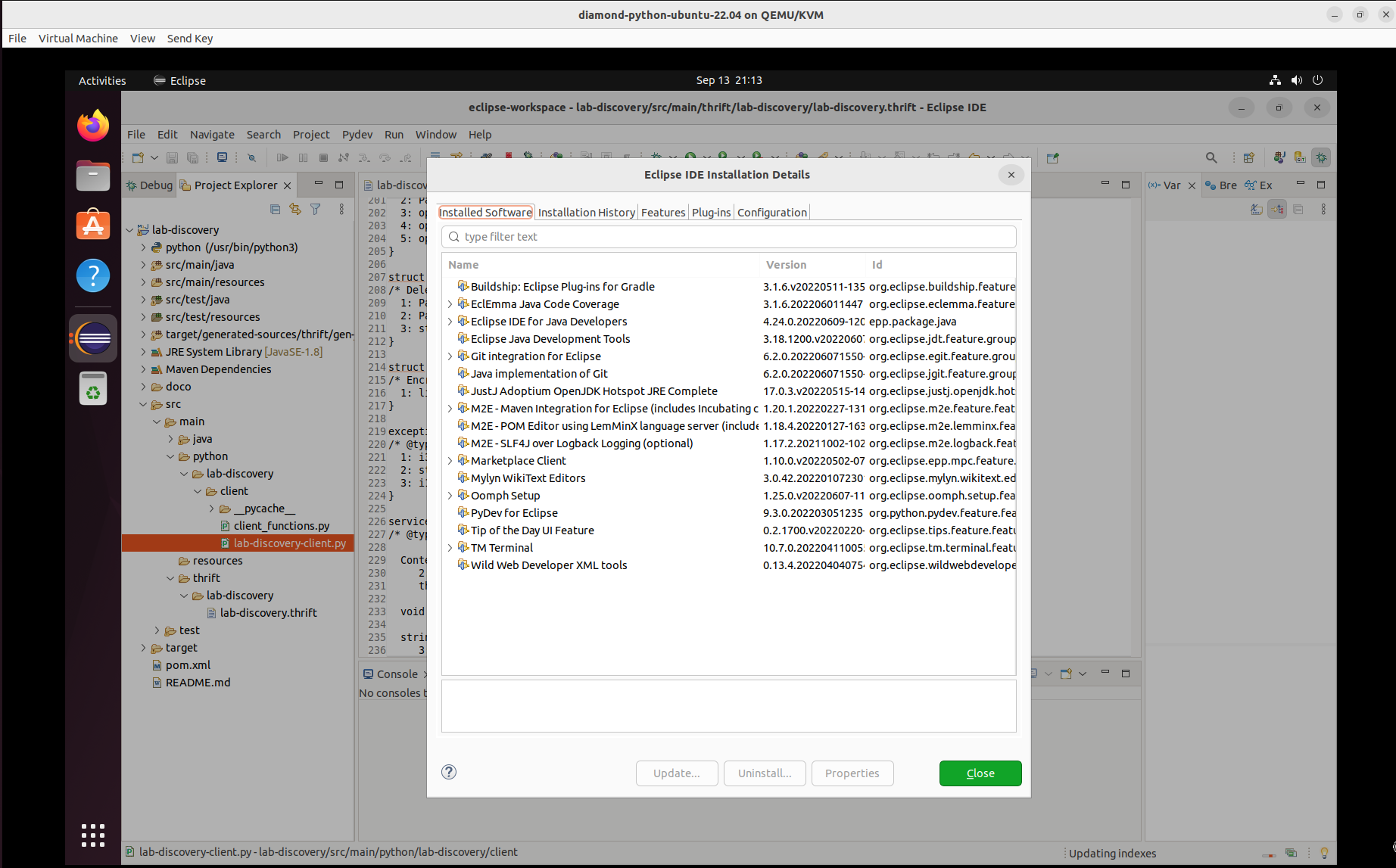Click the tip lightbulb icon in status bar
Image resolution: width=1396 pixels, height=868 pixels.
click(x=1324, y=853)
